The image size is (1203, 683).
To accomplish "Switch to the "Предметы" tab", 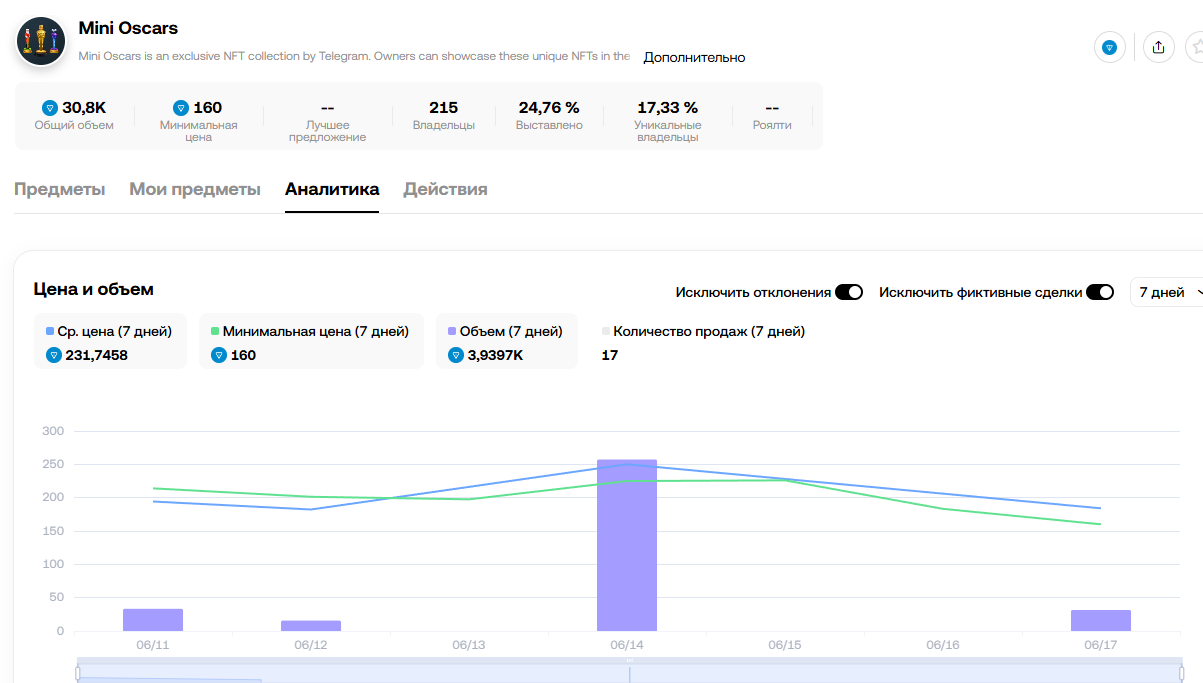I will coord(59,189).
